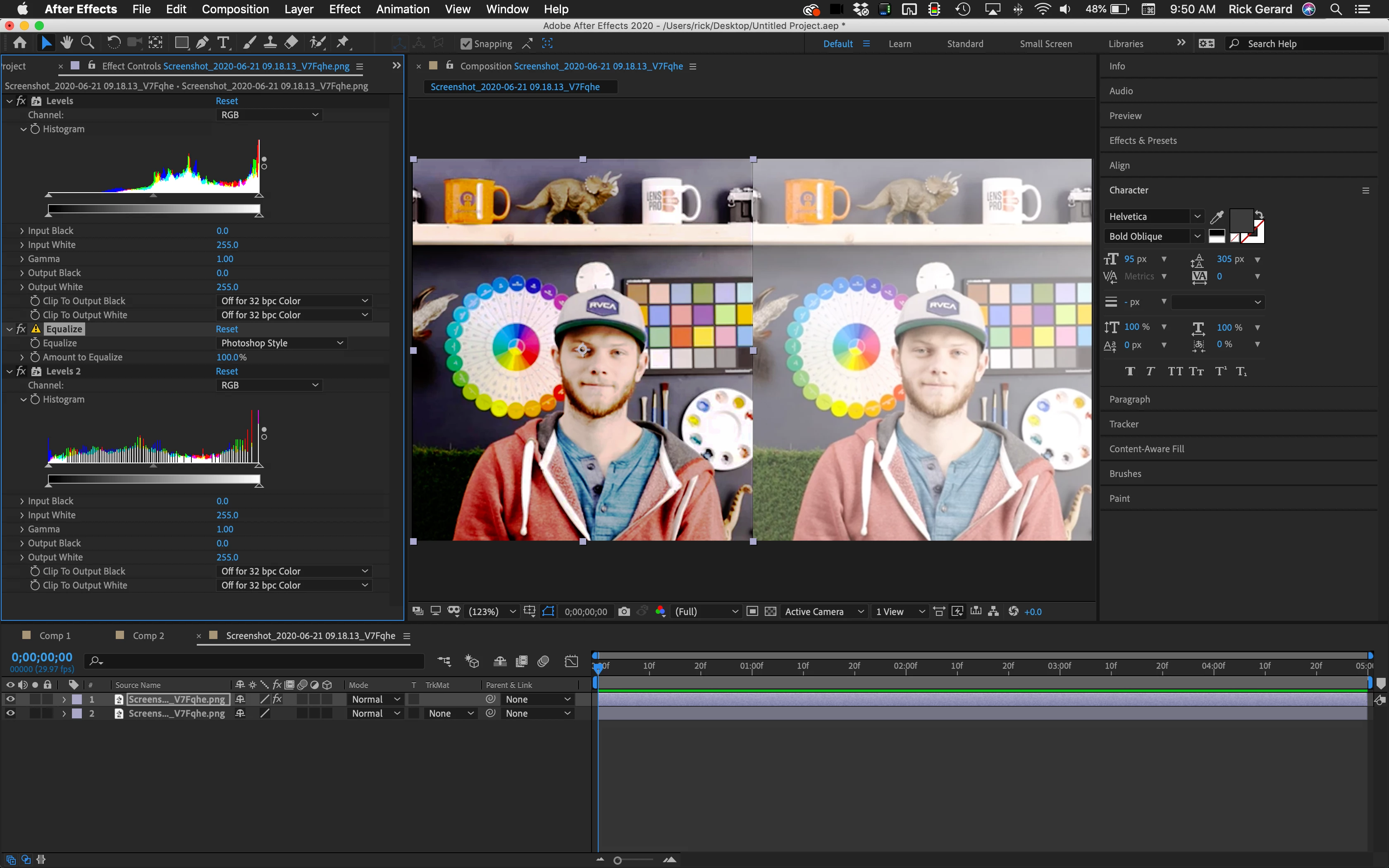Expand the Gamma property under Levels

[22, 259]
